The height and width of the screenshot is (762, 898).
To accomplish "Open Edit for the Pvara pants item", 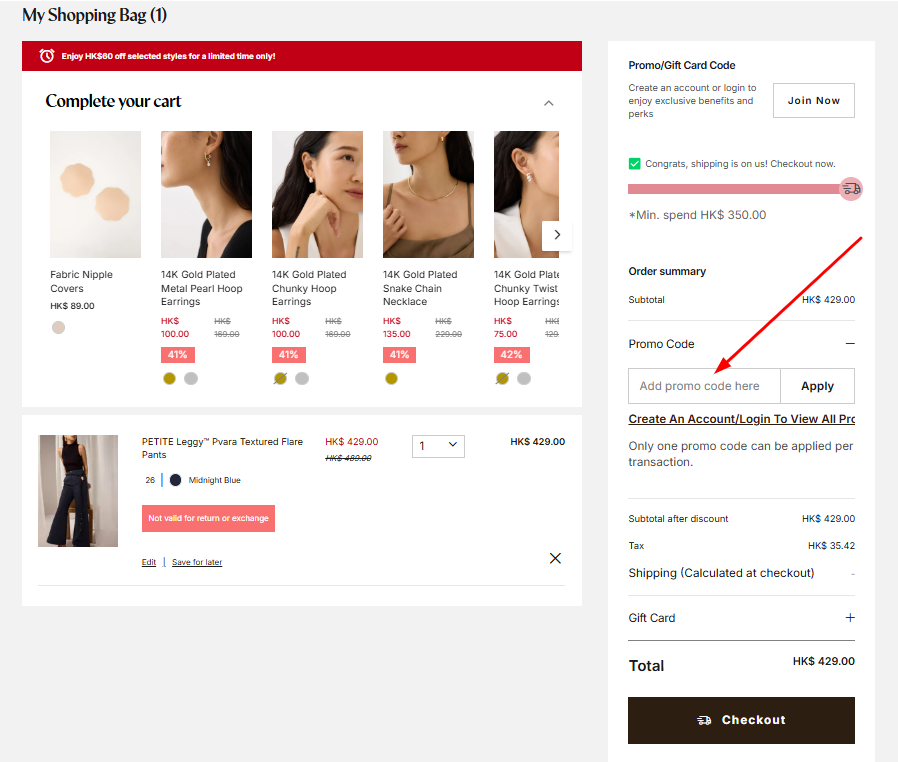I will click(148, 562).
